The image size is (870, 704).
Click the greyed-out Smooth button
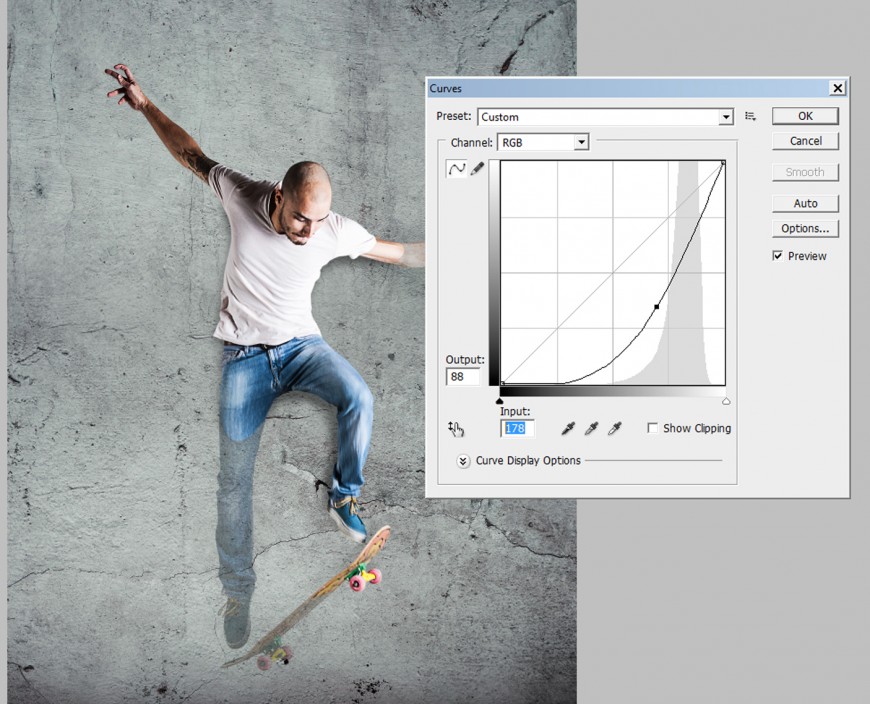coord(805,172)
